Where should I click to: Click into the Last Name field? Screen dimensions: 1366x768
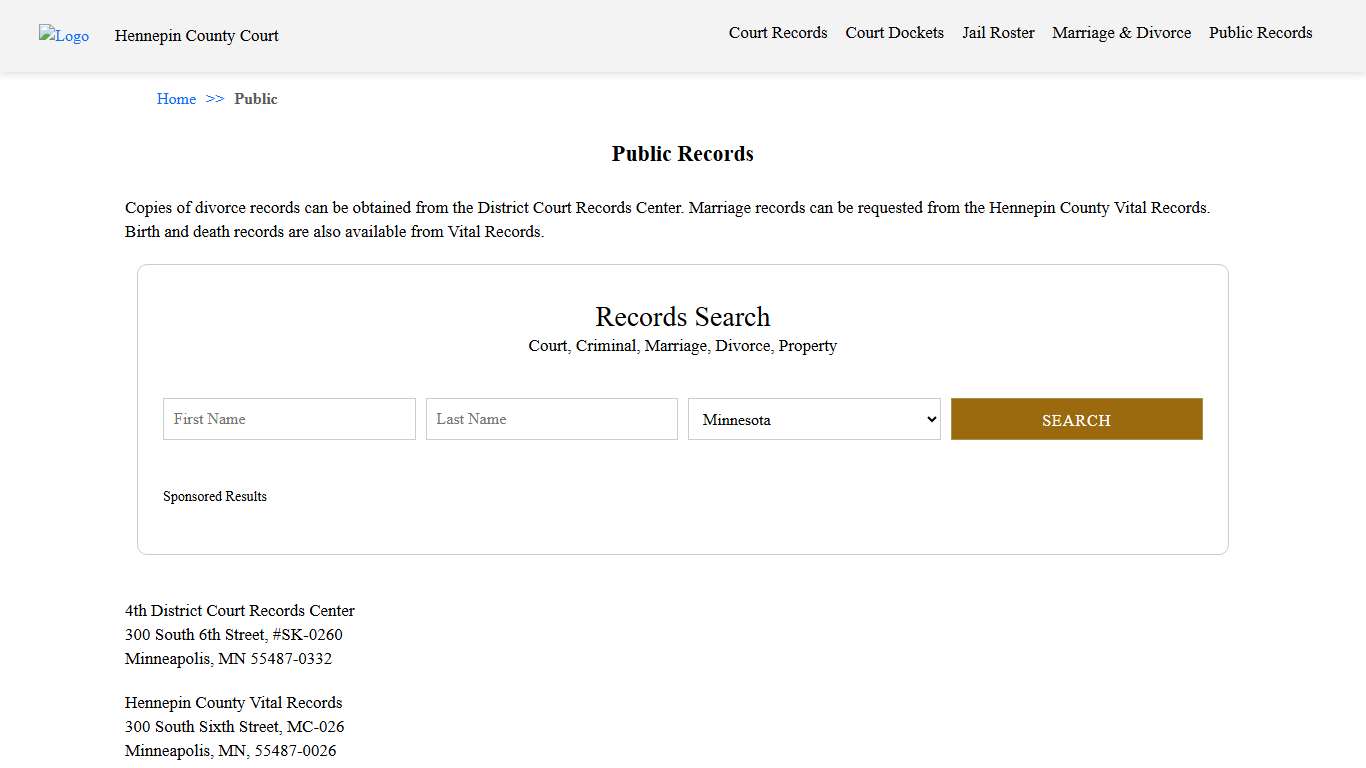point(551,419)
